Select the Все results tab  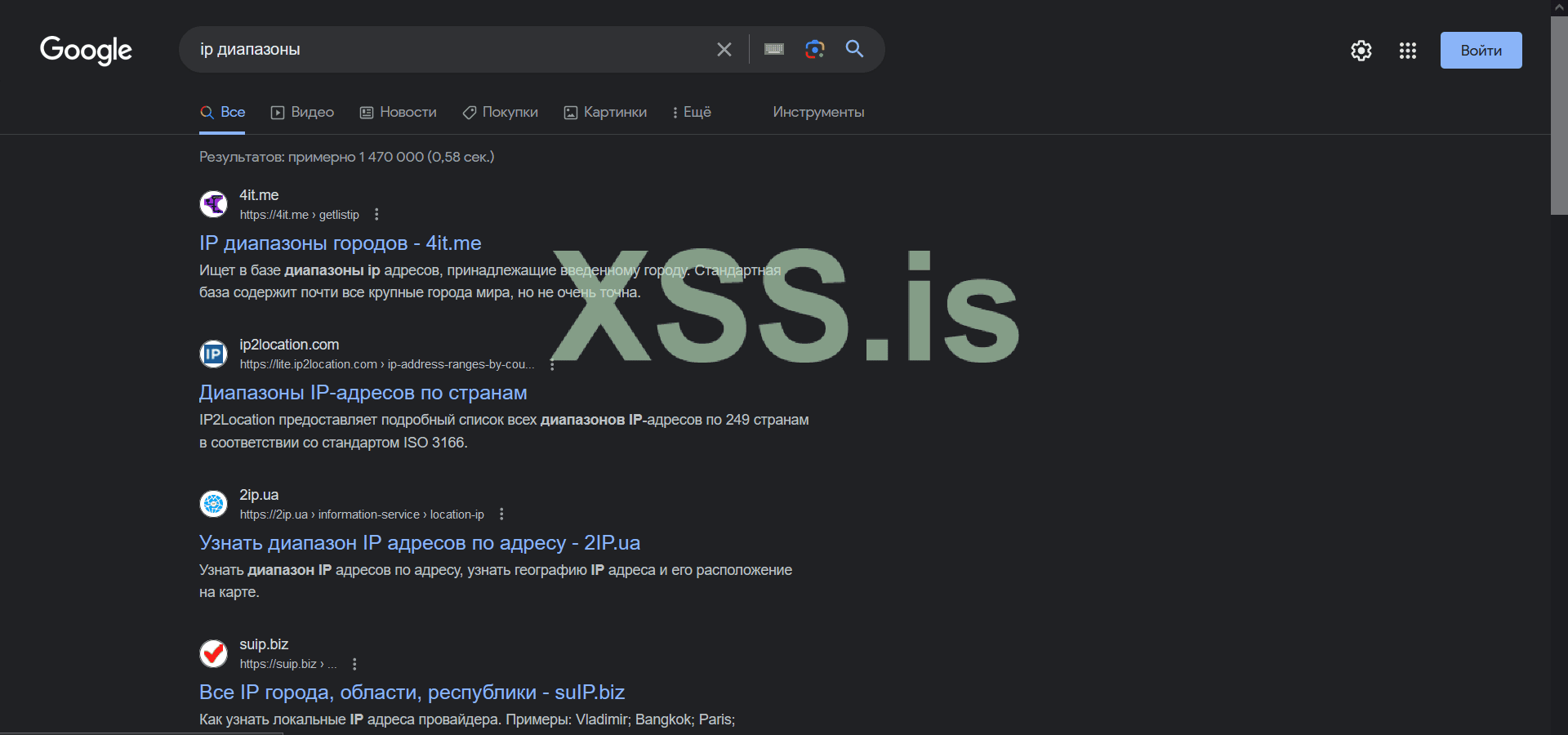(223, 113)
